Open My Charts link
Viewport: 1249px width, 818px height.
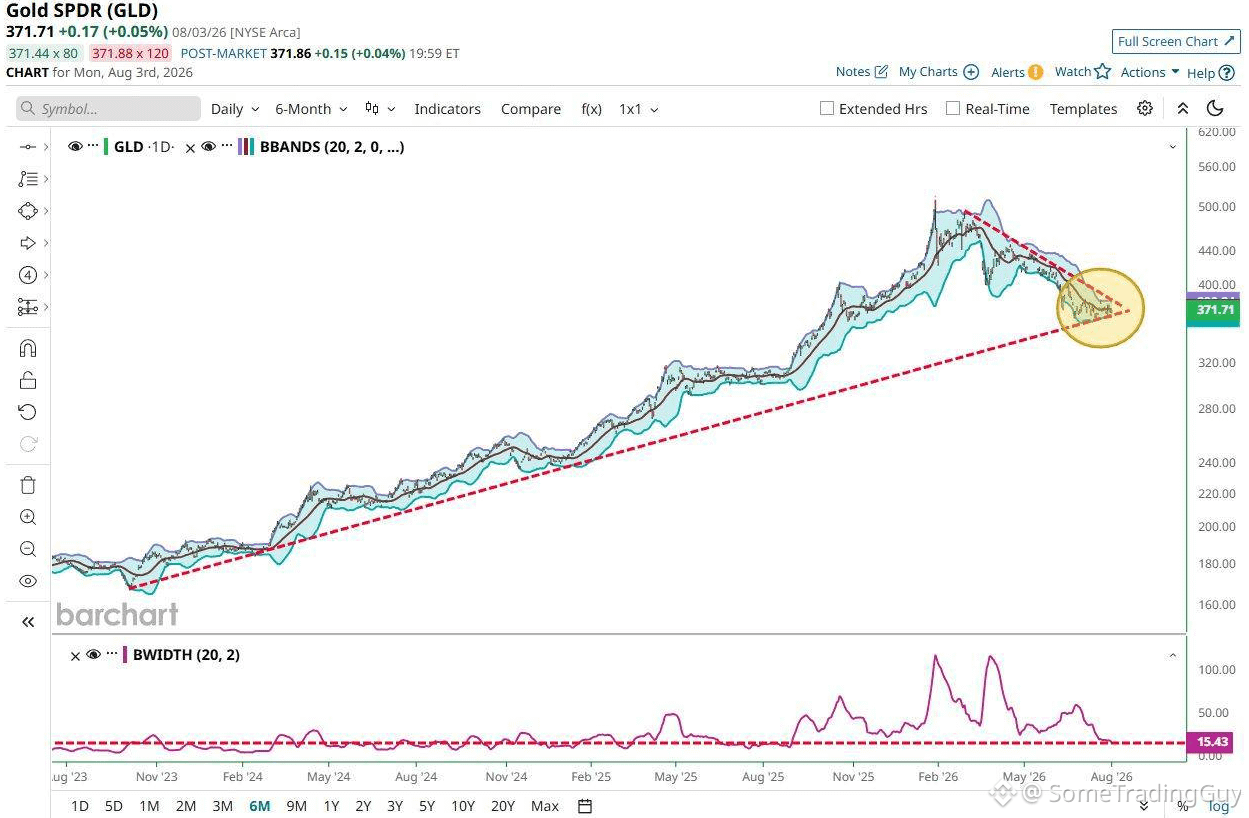[938, 72]
